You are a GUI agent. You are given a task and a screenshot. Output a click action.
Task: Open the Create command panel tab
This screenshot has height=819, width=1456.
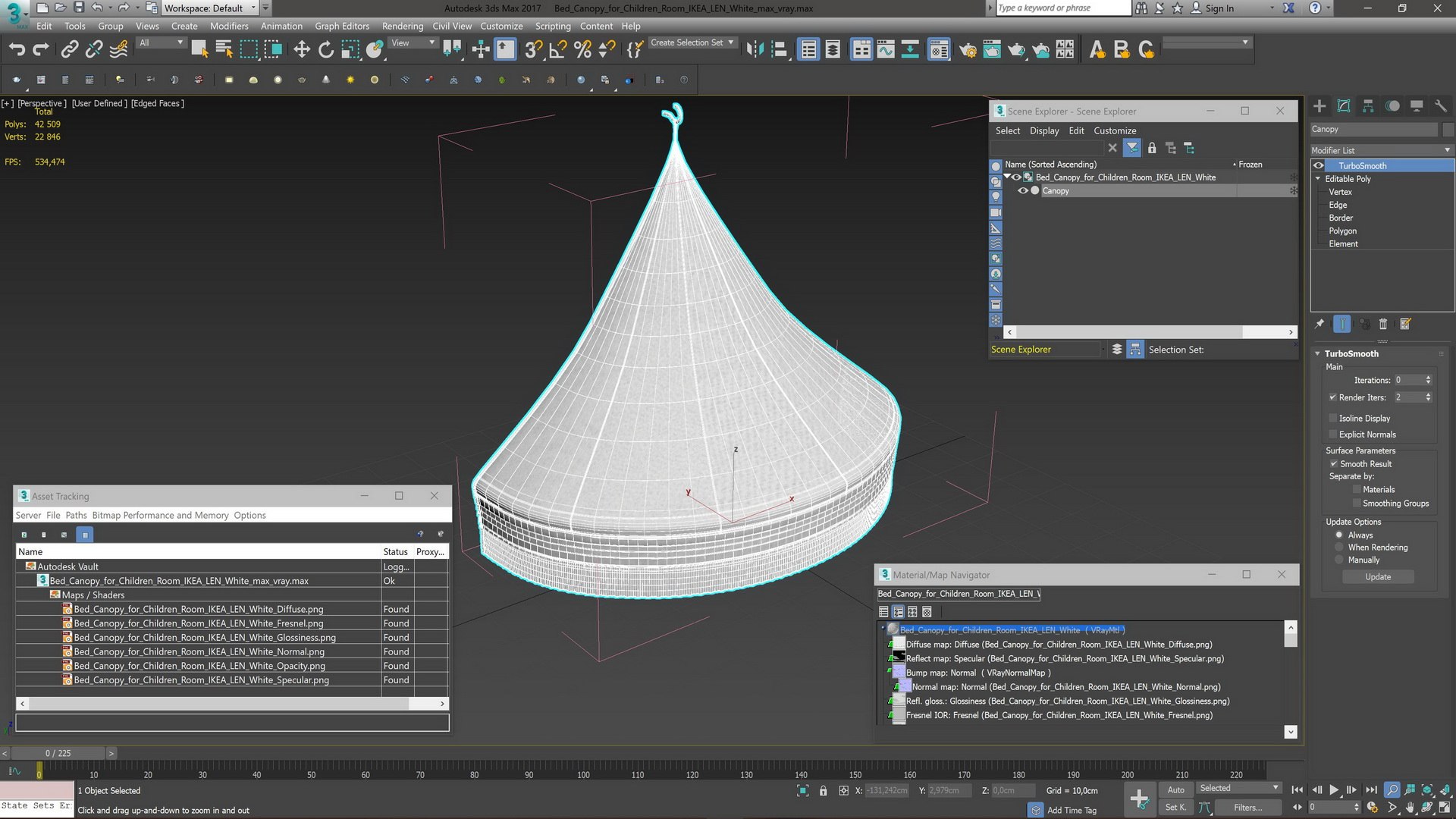(1319, 106)
